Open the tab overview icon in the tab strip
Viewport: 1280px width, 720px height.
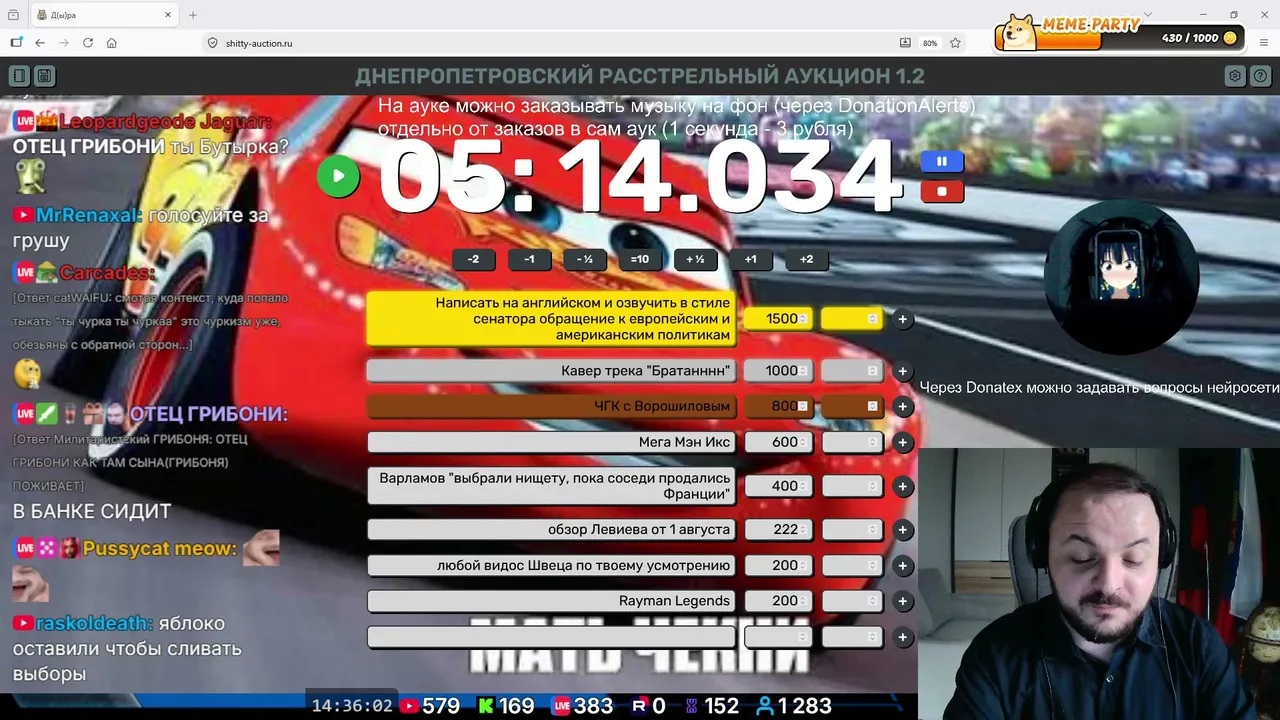click(x=13, y=15)
